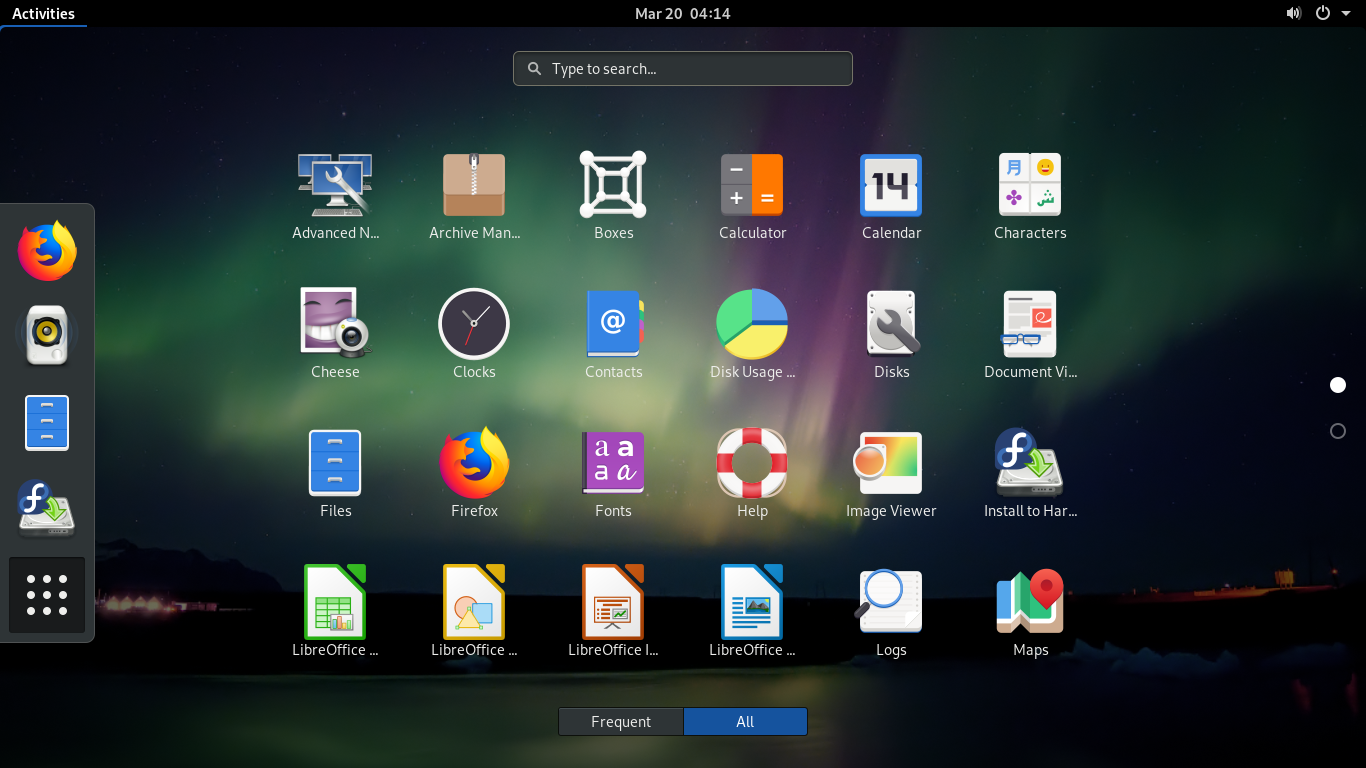This screenshot has width=1366, height=768.
Task: Click Install to Hard Drive in the dock
Action: pyautogui.click(x=47, y=510)
